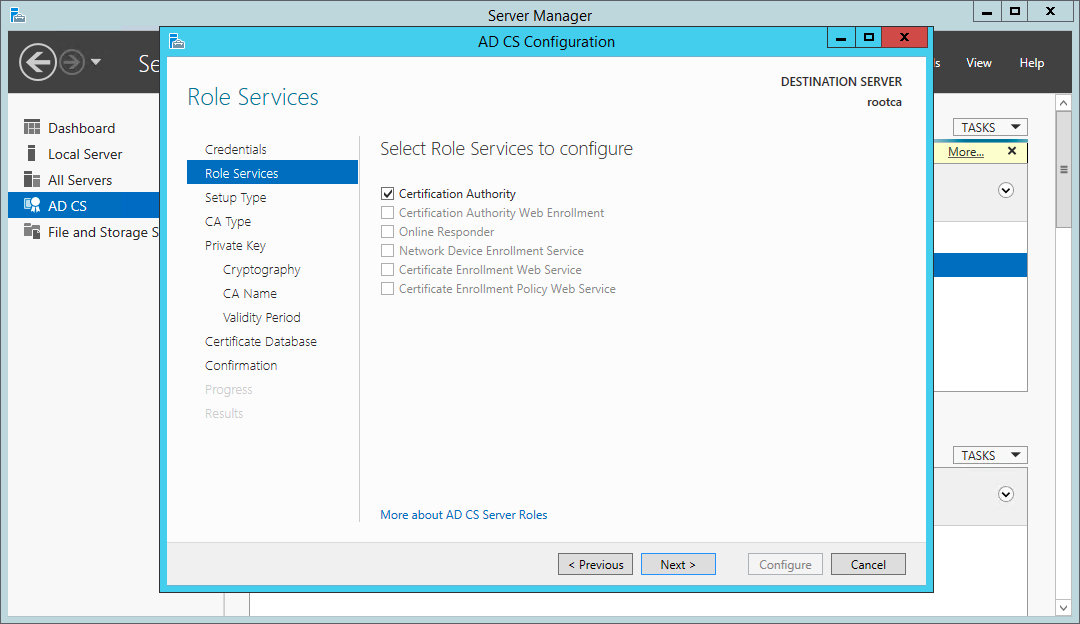This screenshot has width=1080, height=624.
Task: Click the Local Server icon in the sidebar
Action: (x=32, y=153)
